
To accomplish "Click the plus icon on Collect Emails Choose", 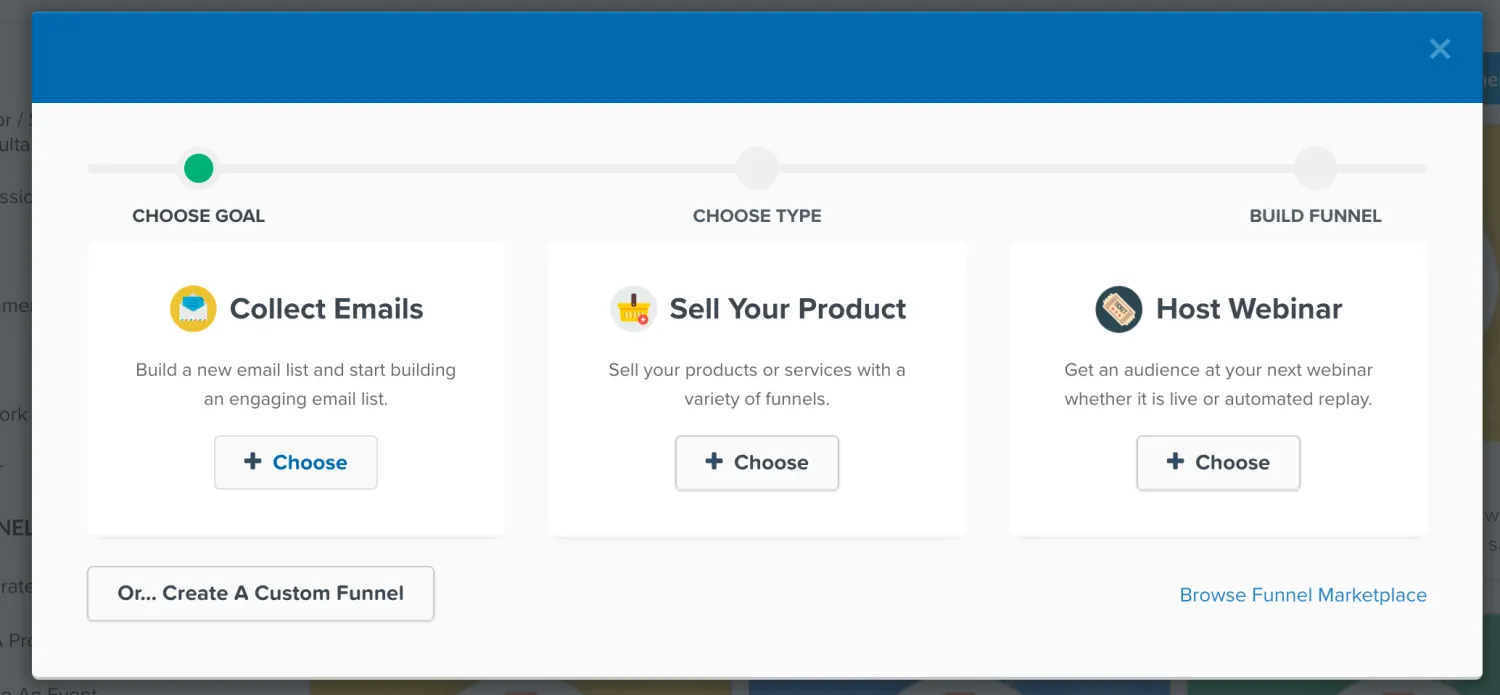I will [252, 461].
